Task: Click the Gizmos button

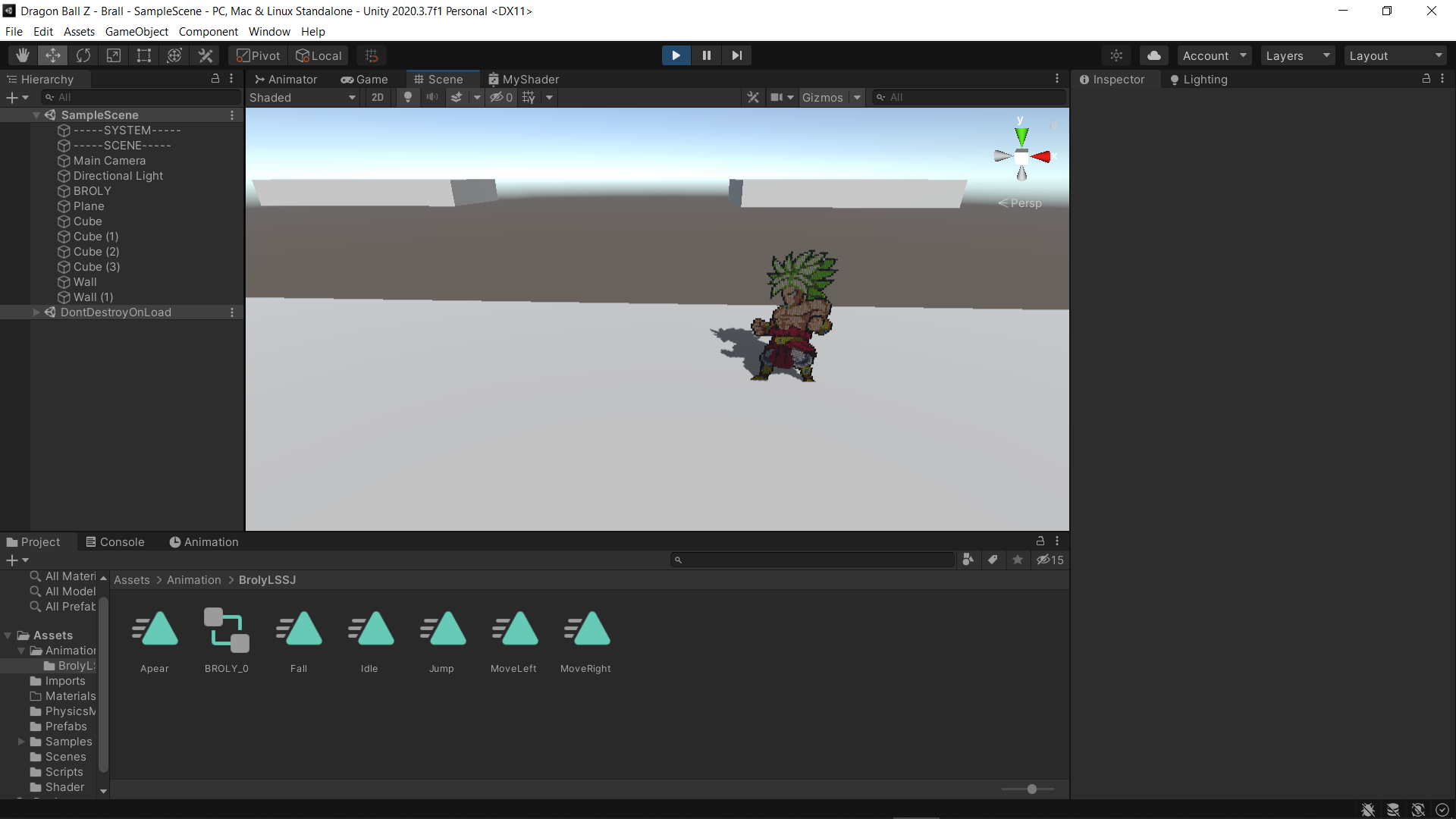Action: (823, 97)
